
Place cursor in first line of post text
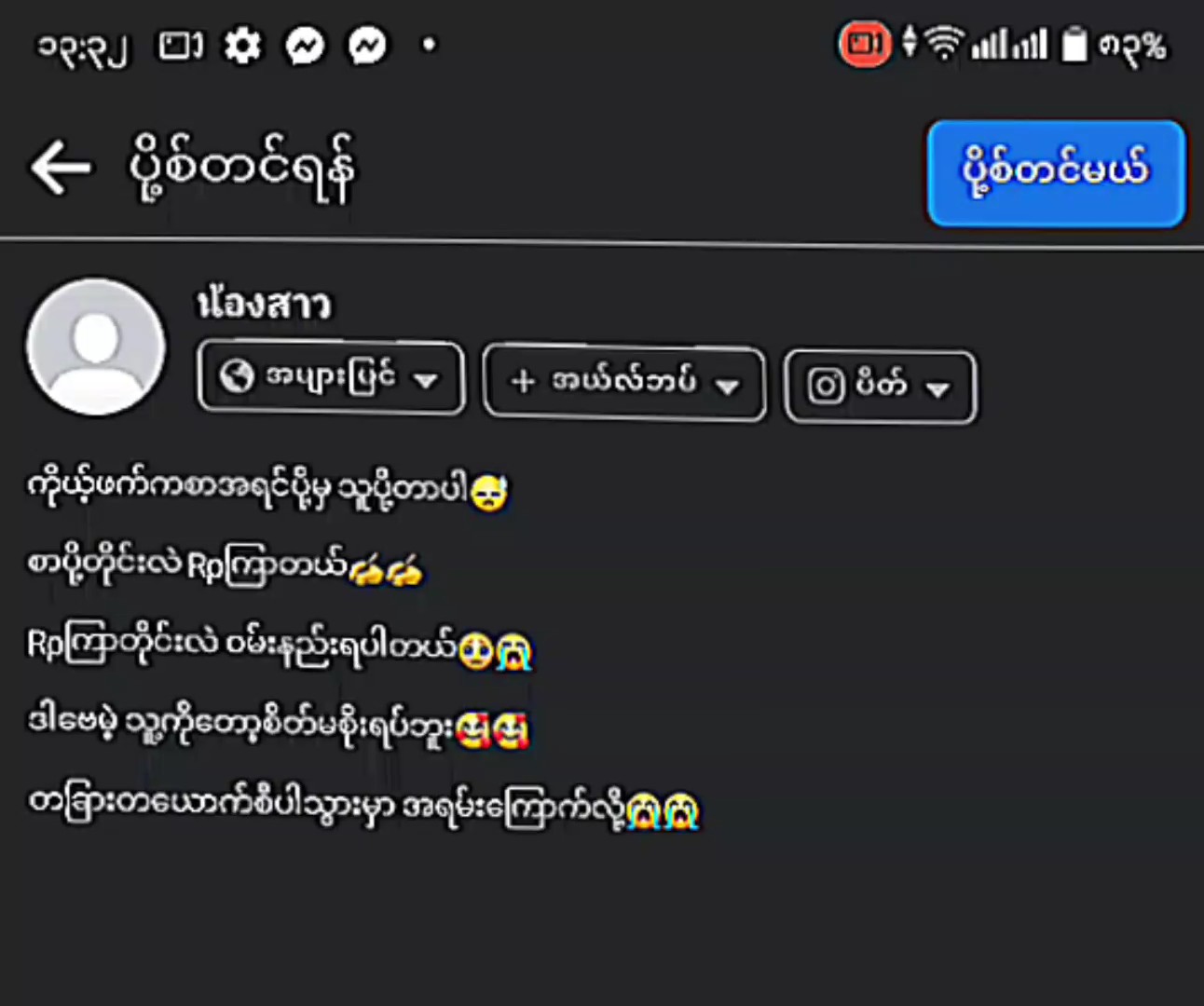267,489
